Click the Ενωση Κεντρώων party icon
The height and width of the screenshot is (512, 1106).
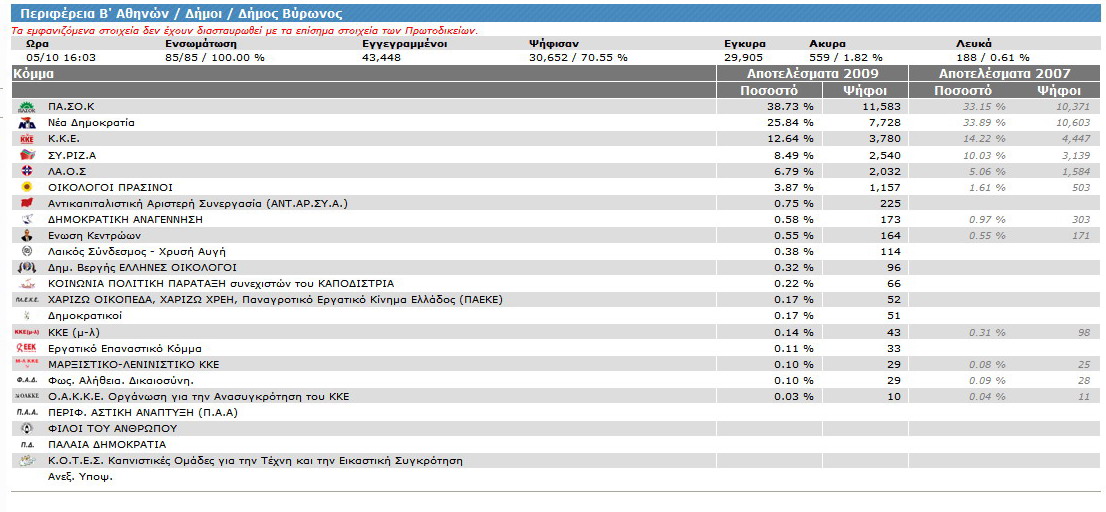(27, 235)
